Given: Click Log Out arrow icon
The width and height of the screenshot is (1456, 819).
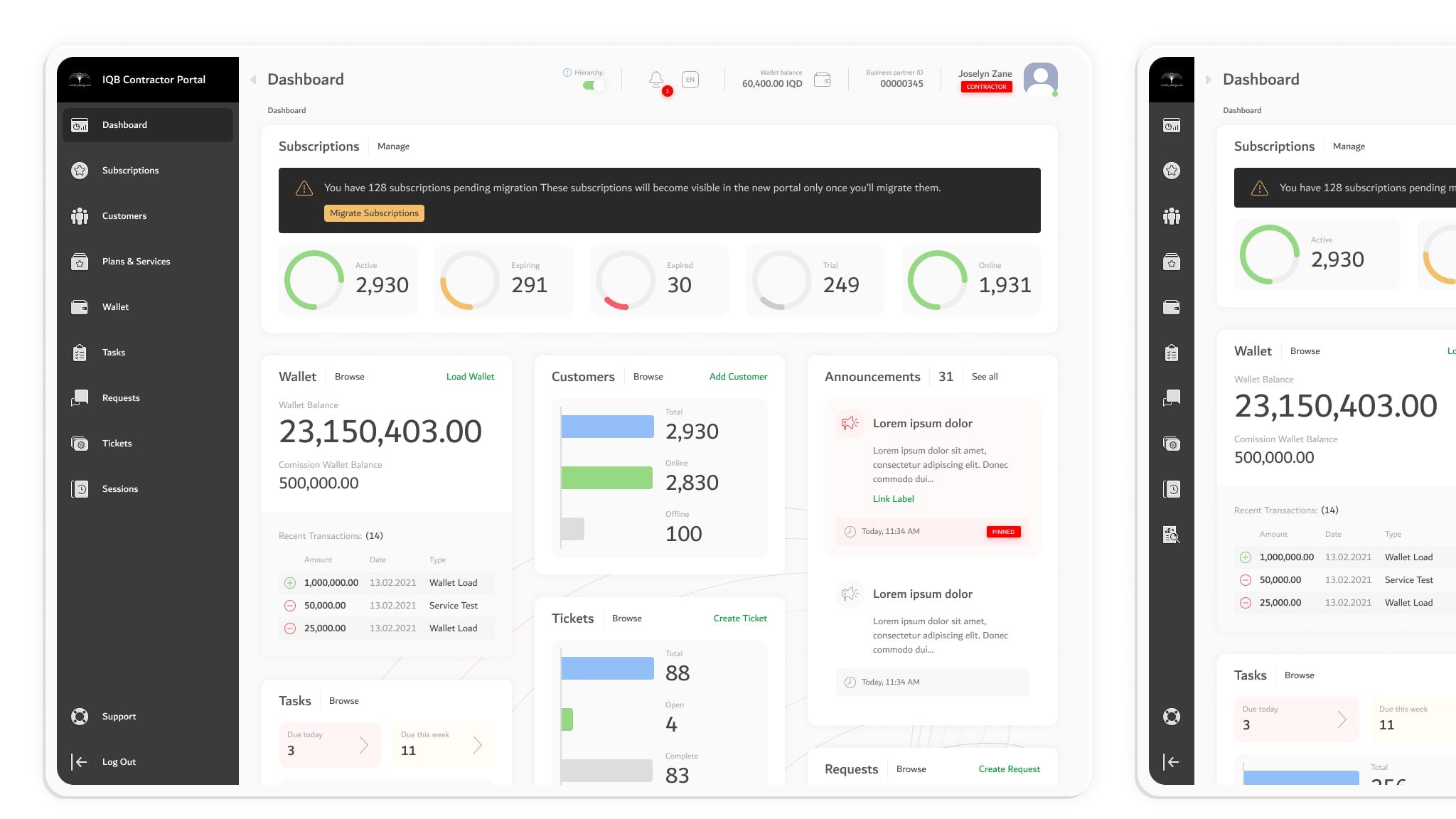Looking at the screenshot, I should pos(80,761).
